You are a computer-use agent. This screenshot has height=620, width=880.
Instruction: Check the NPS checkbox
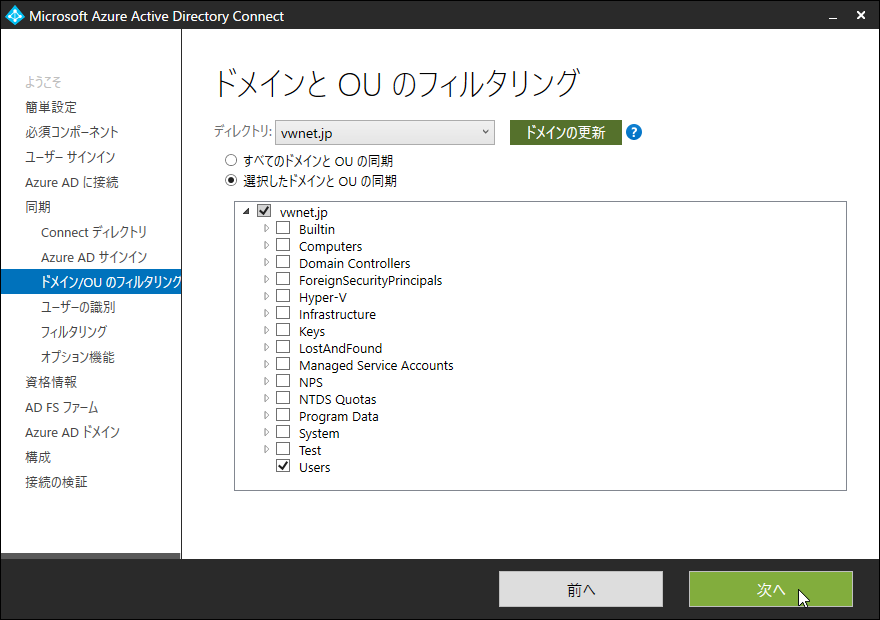[283, 382]
